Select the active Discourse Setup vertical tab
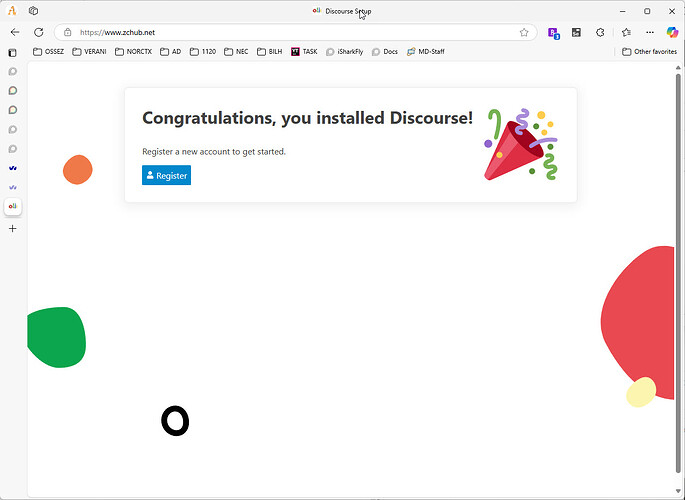685x500 pixels. tap(13, 206)
